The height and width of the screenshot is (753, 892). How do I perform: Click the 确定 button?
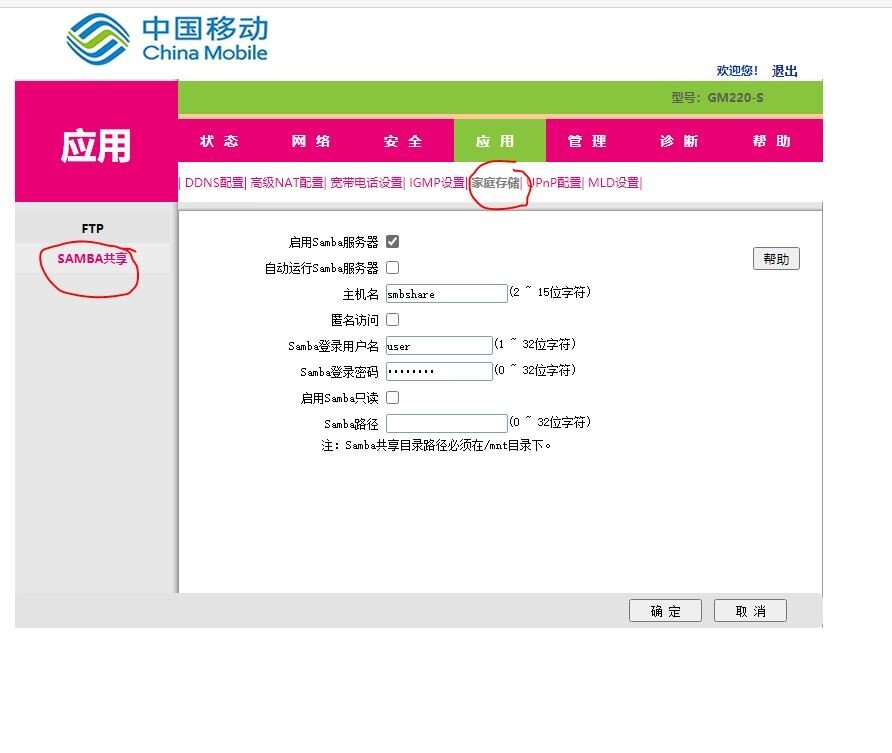point(665,611)
